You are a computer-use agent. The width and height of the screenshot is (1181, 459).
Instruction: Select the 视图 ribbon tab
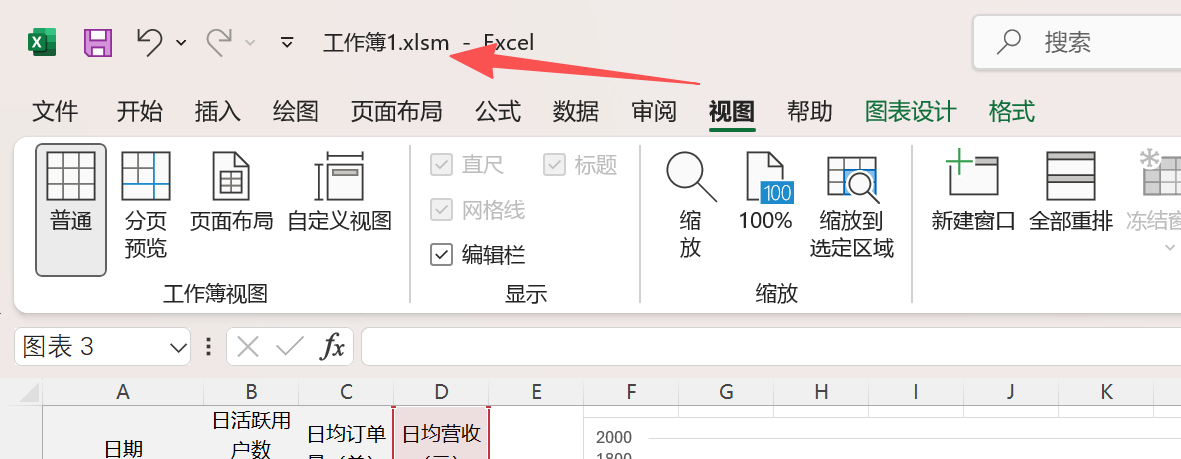click(731, 112)
